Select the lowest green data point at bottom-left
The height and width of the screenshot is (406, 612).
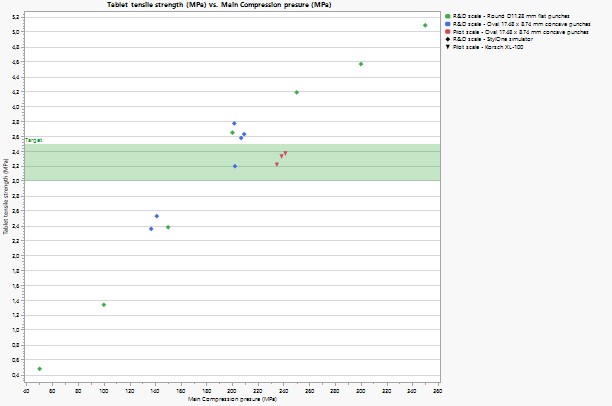pyautogui.click(x=39, y=369)
